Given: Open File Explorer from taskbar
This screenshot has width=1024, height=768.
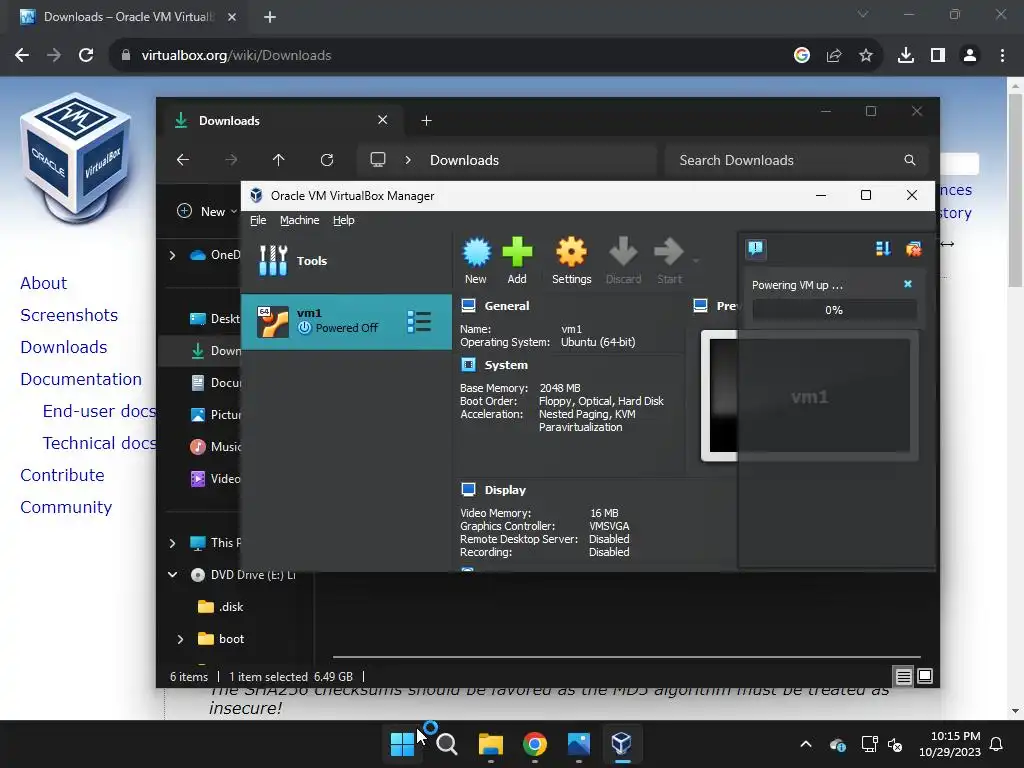Looking at the screenshot, I should 490,744.
